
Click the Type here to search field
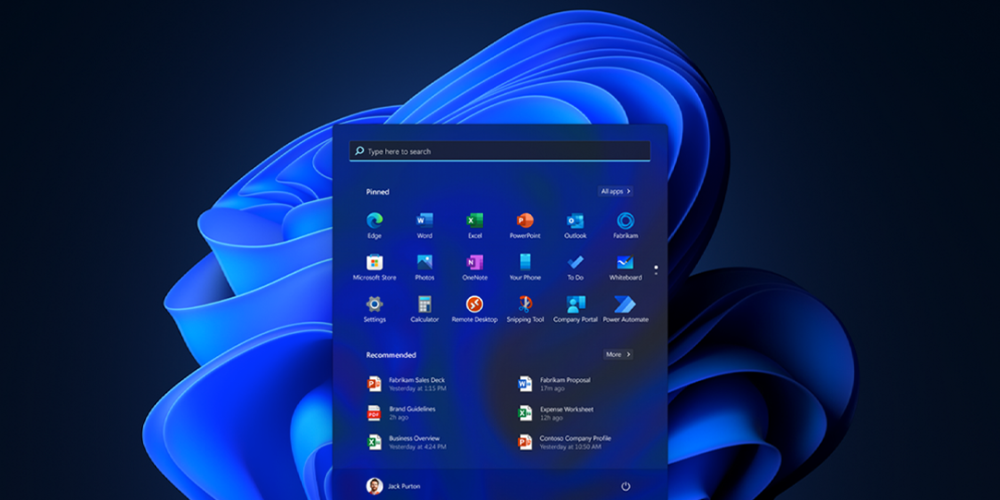click(x=500, y=151)
